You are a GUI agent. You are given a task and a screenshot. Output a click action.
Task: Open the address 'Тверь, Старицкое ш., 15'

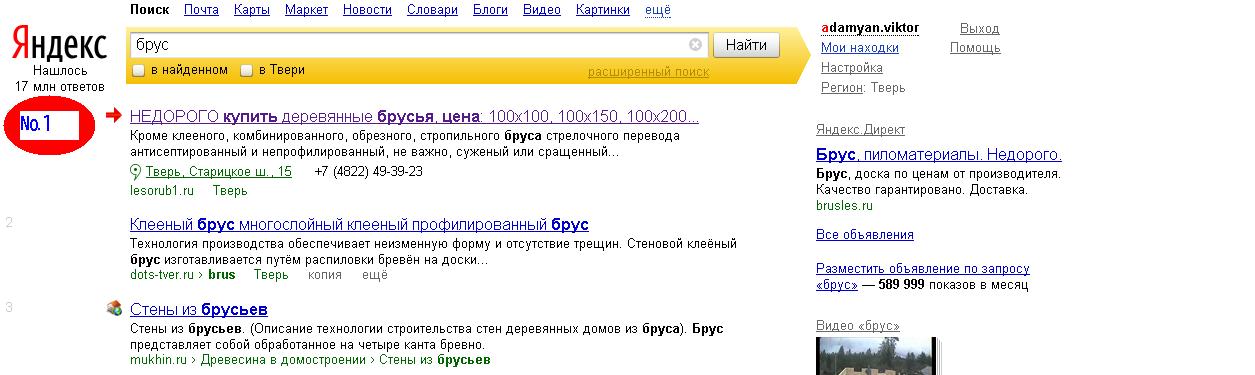219,172
